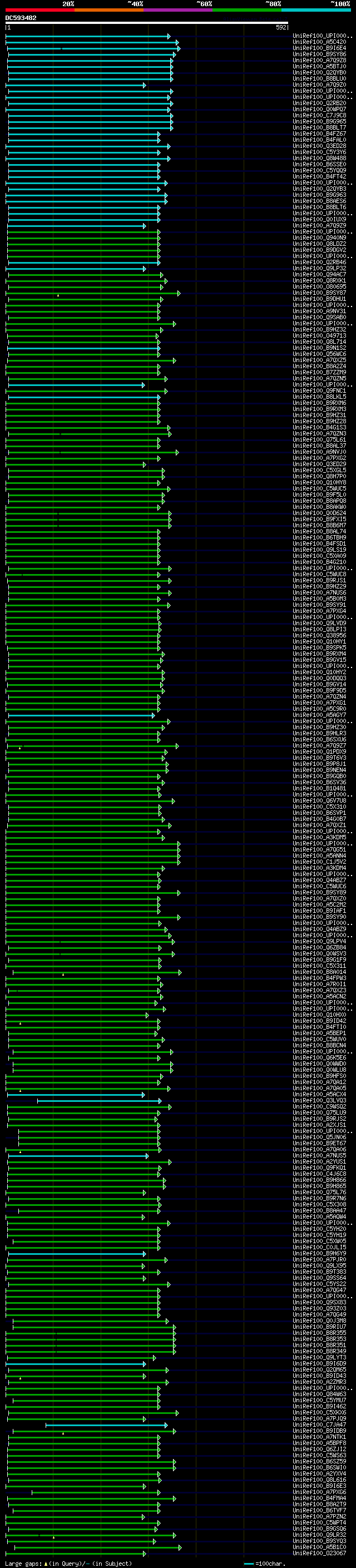The width and height of the screenshot is (356, 1568).
Task: Select the UniRef100_C5WPT4 label
Action: point(319,1523)
